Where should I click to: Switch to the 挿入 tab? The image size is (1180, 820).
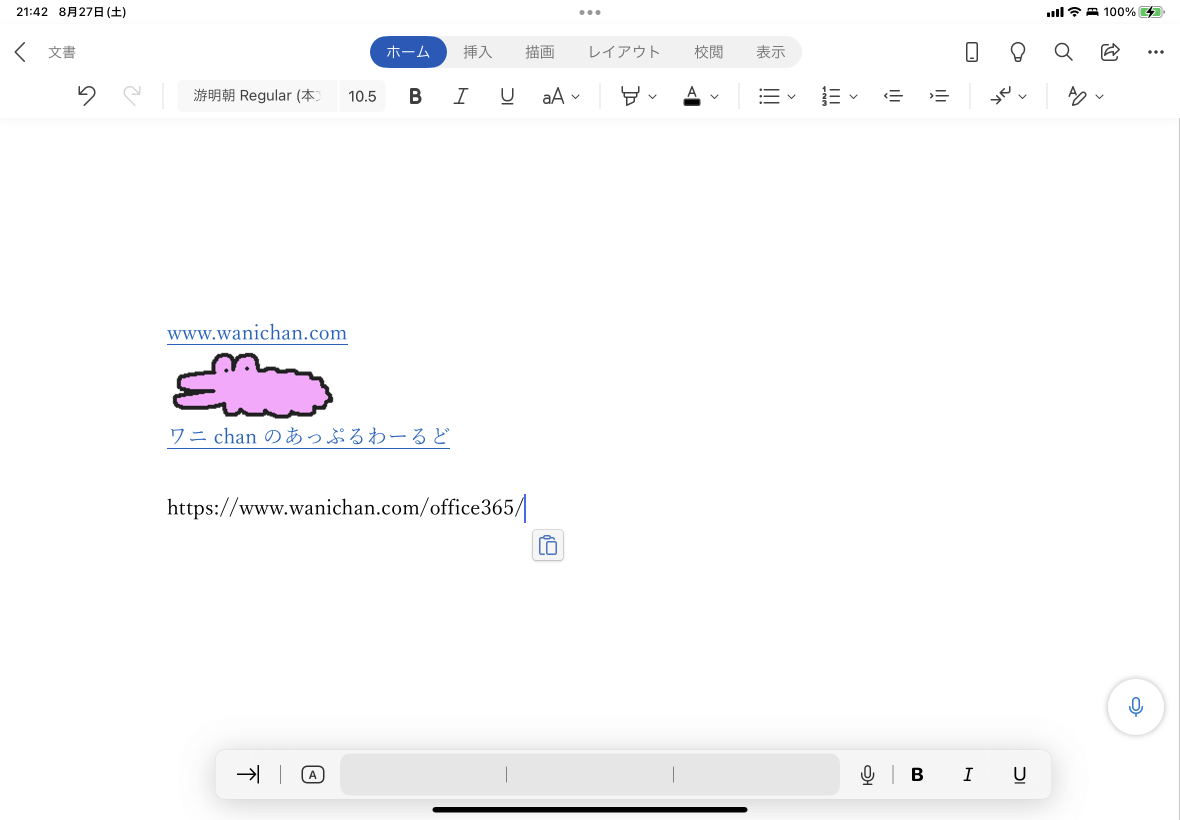(x=477, y=52)
